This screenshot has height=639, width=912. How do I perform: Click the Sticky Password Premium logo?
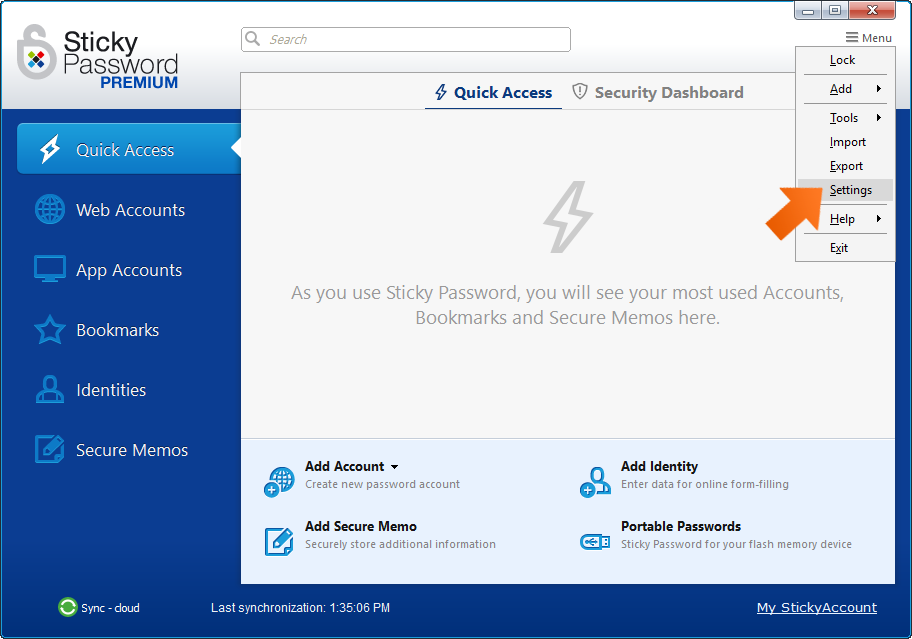tap(95, 55)
